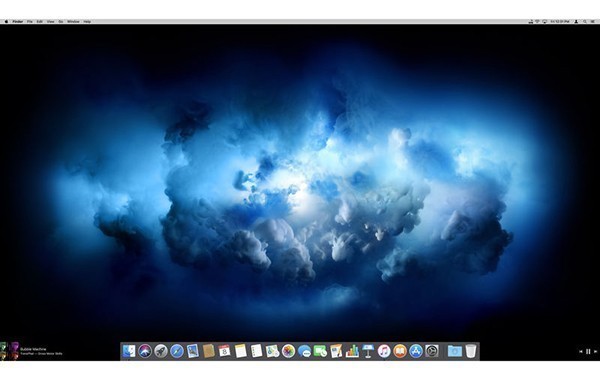Open the Numbers chart icon in Dock
This screenshot has height=380, width=600.
point(352,351)
